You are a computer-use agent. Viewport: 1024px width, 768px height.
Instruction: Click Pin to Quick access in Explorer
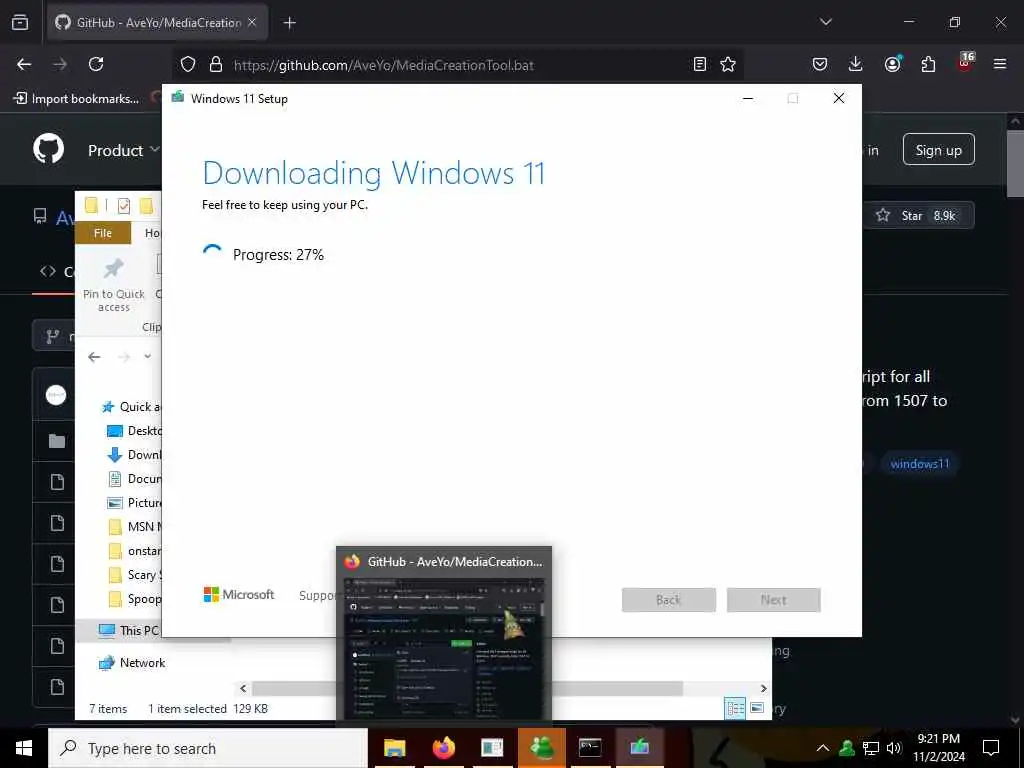(114, 285)
